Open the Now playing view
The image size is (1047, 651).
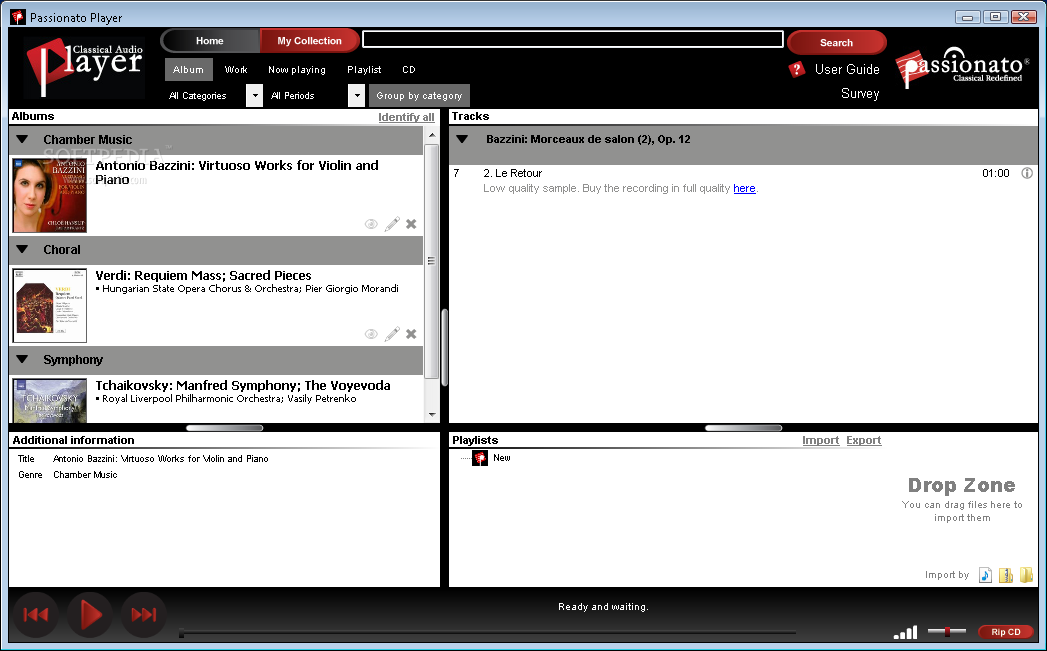(x=296, y=69)
